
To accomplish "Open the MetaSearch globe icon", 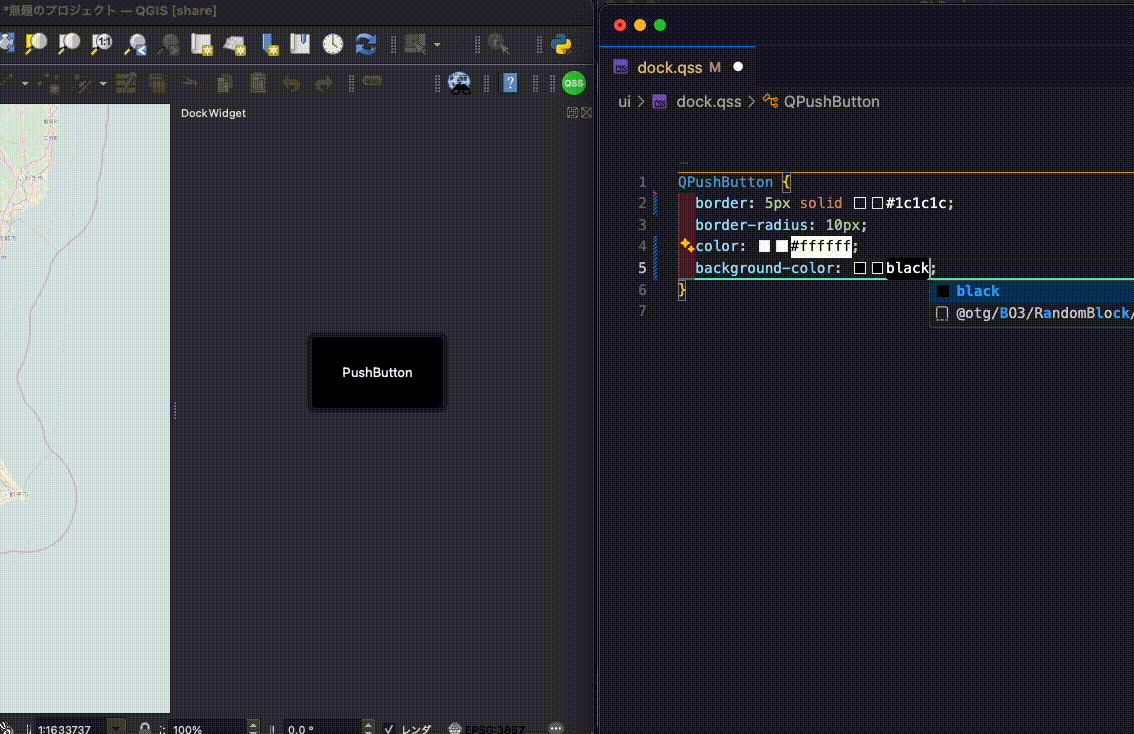I will pyautogui.click(x=460, y=84).
